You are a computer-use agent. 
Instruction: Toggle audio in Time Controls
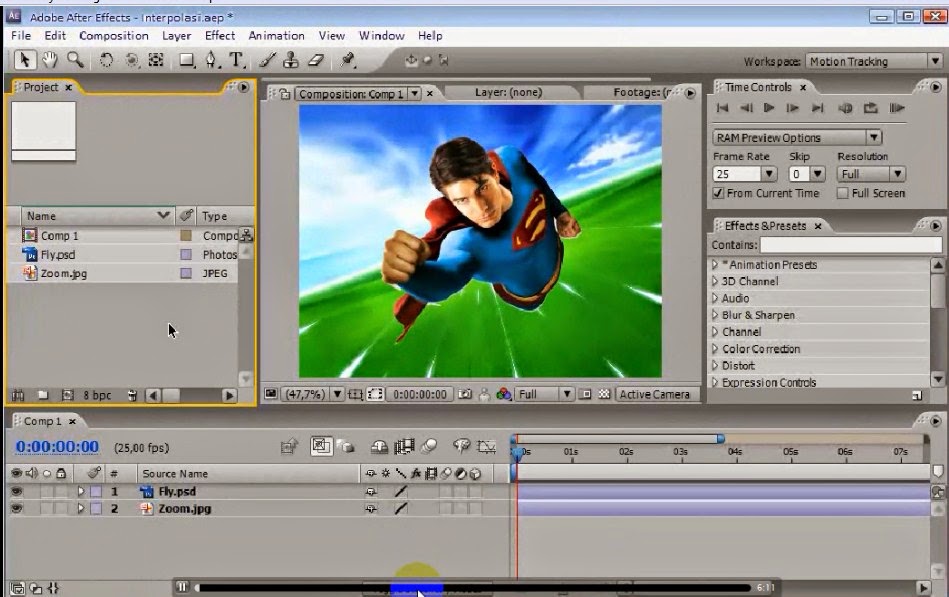pyautogui.click(x=845, y=108)
